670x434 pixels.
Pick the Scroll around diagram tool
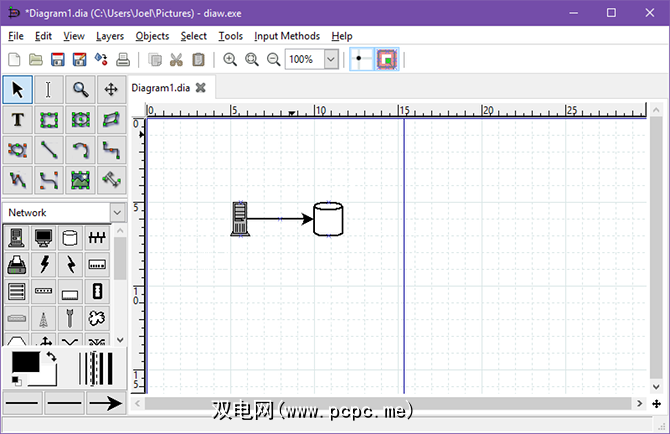click(x=111, y=90)
